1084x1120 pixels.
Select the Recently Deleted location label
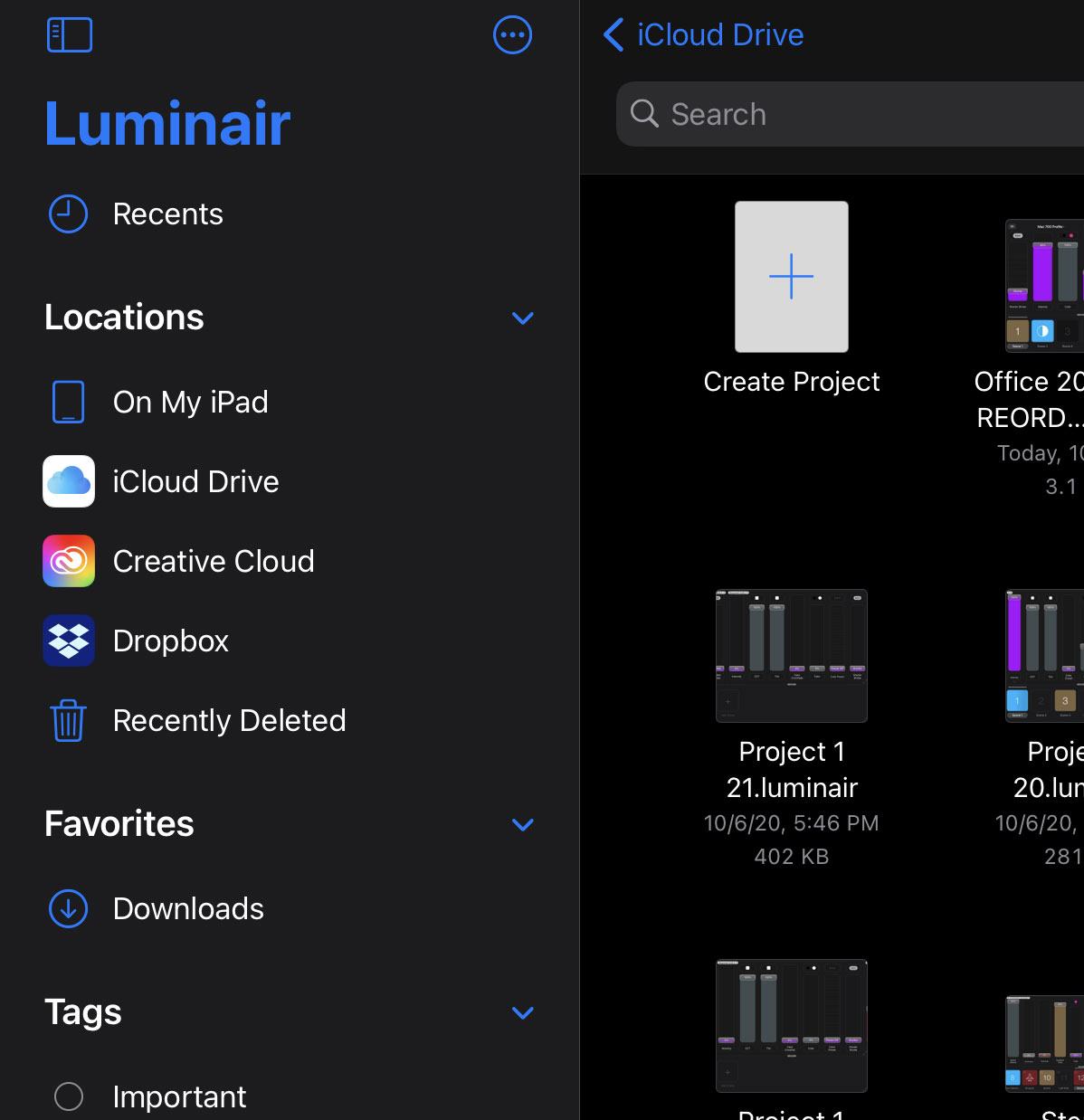click(230, 720)
